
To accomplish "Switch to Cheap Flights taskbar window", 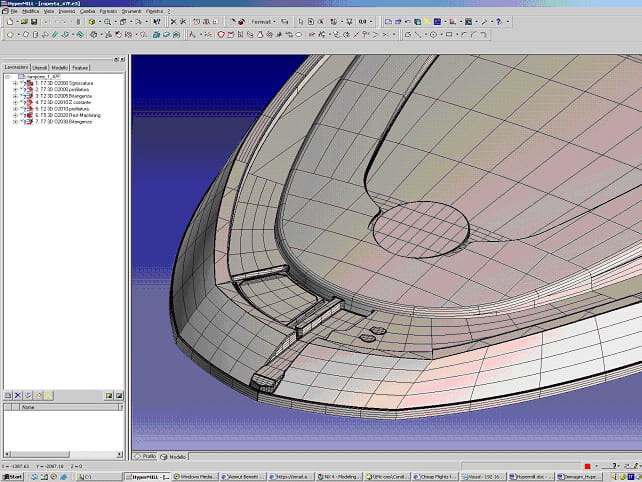I will click(x=434, y=477).
